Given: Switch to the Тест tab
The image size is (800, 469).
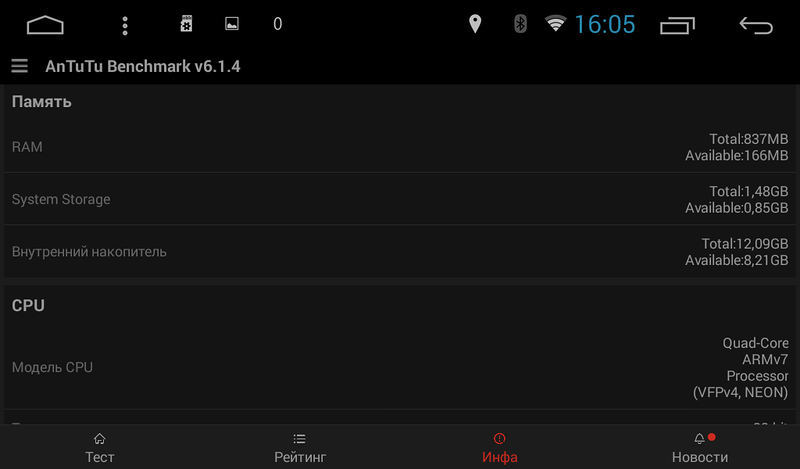Looking at the screenshot, I should pyautogui.click(x=99, y=448).
